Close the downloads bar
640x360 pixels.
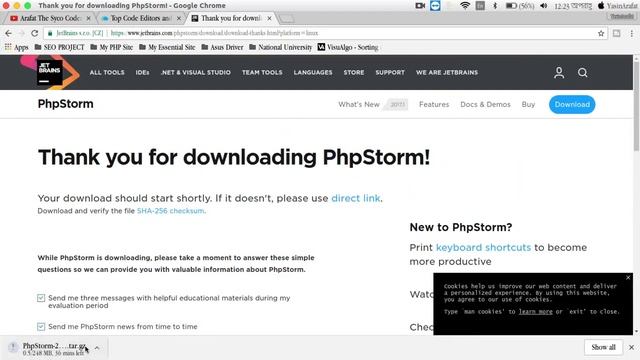pyautogui.click(x=631, y=347)
